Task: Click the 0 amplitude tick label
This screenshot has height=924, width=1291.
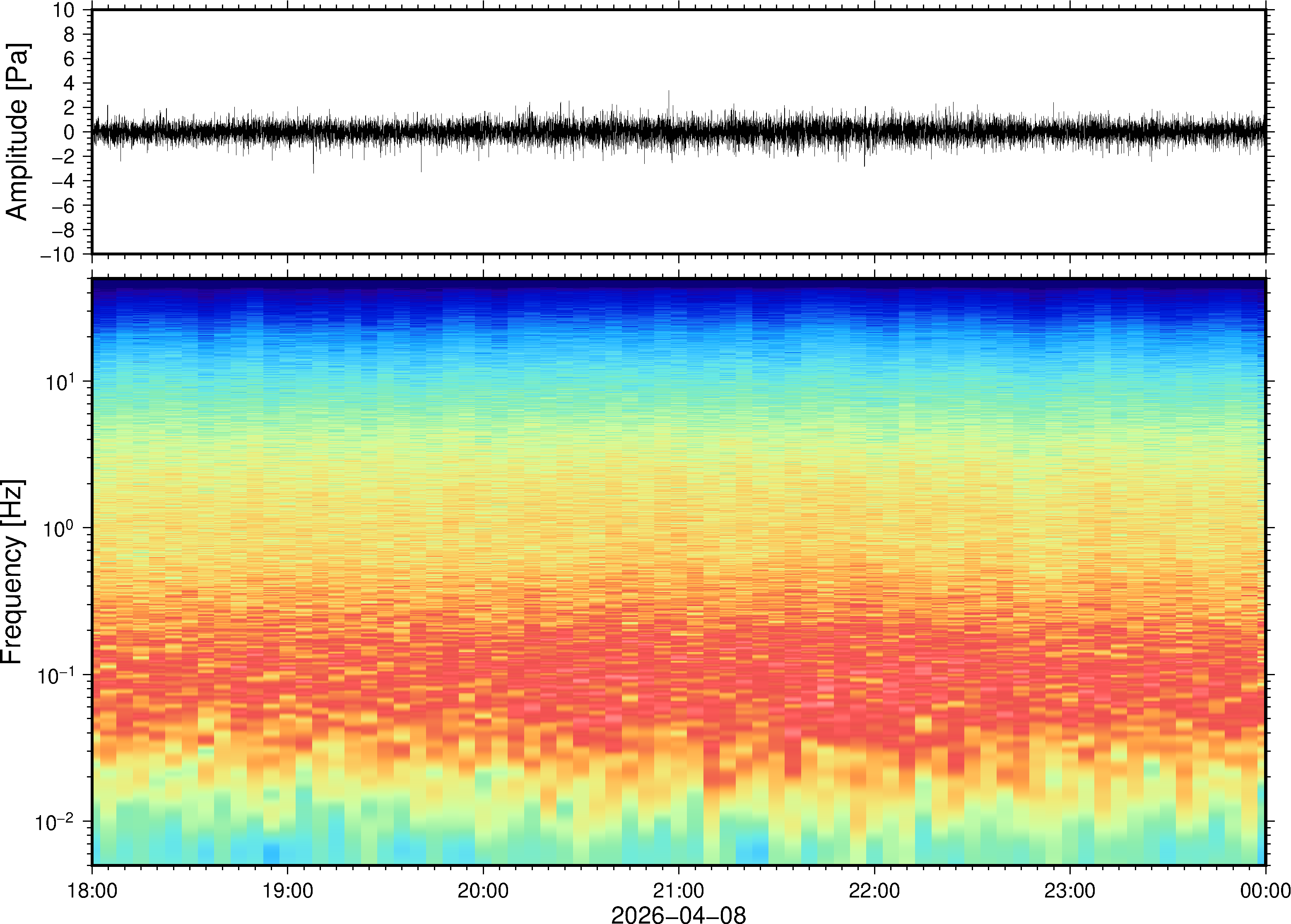Action: [x=70, y=132]
